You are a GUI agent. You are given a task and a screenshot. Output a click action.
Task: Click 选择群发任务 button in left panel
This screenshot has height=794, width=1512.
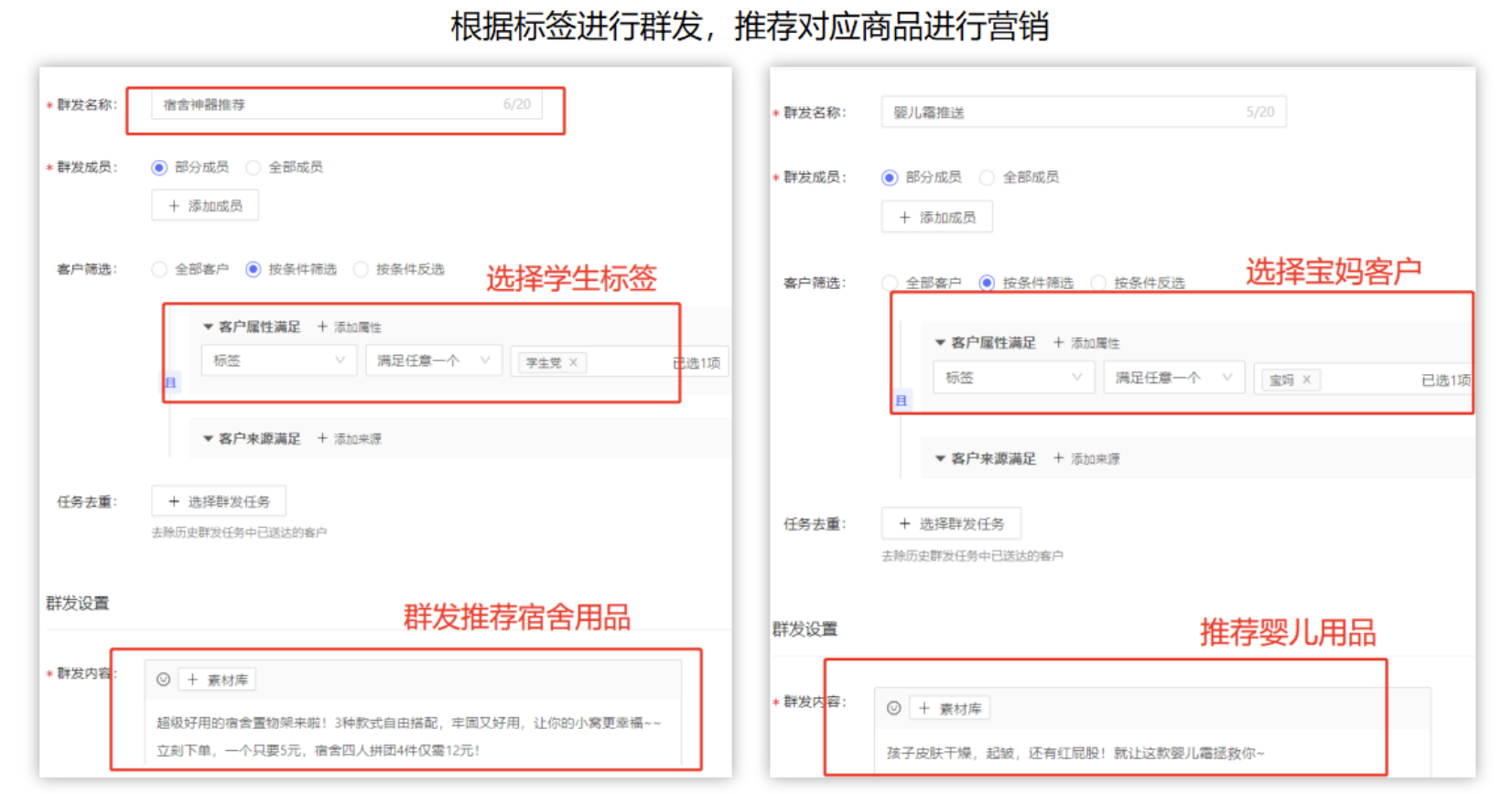pyautogui.click(x=219, y=501)
